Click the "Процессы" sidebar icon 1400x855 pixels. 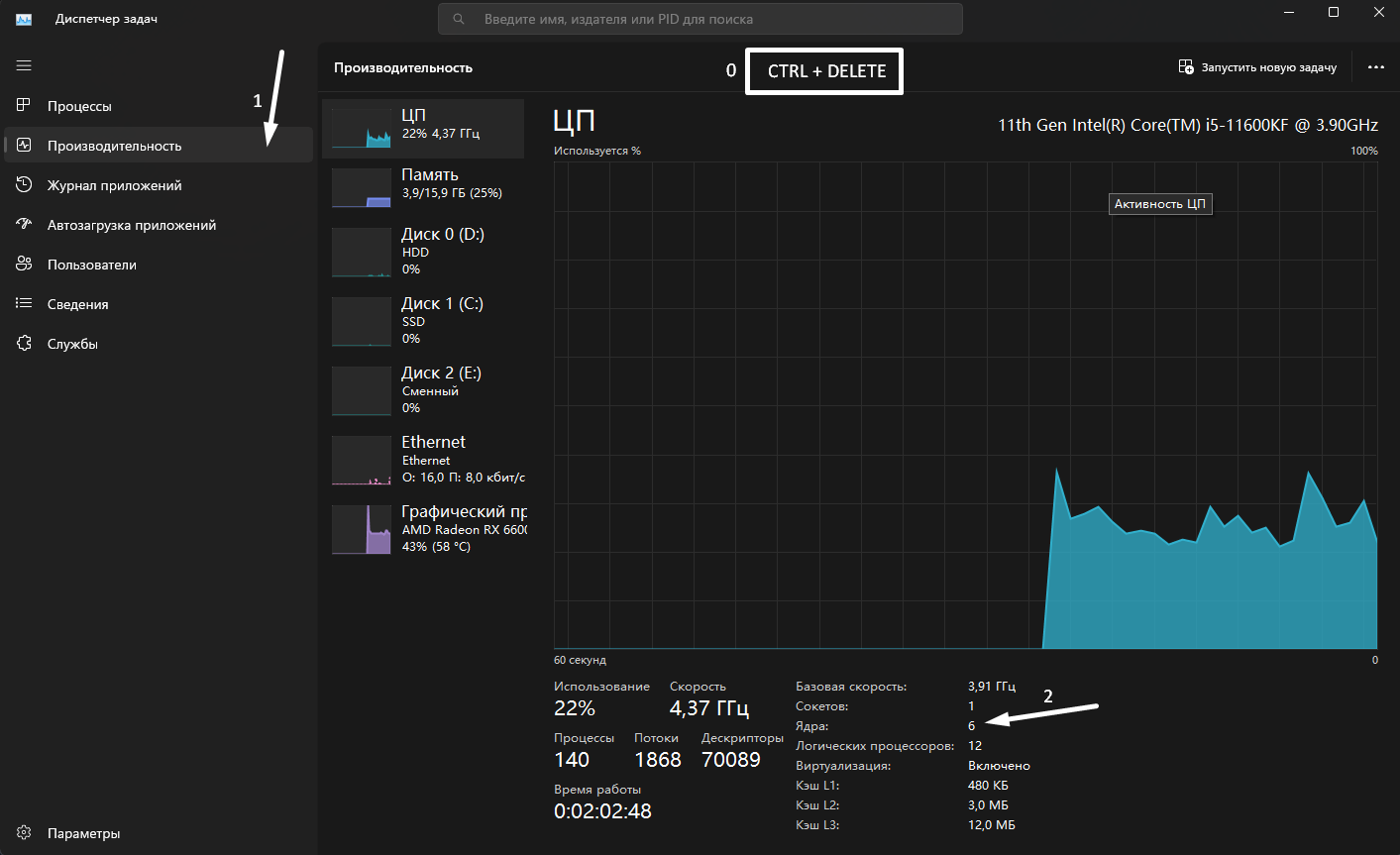25,105
